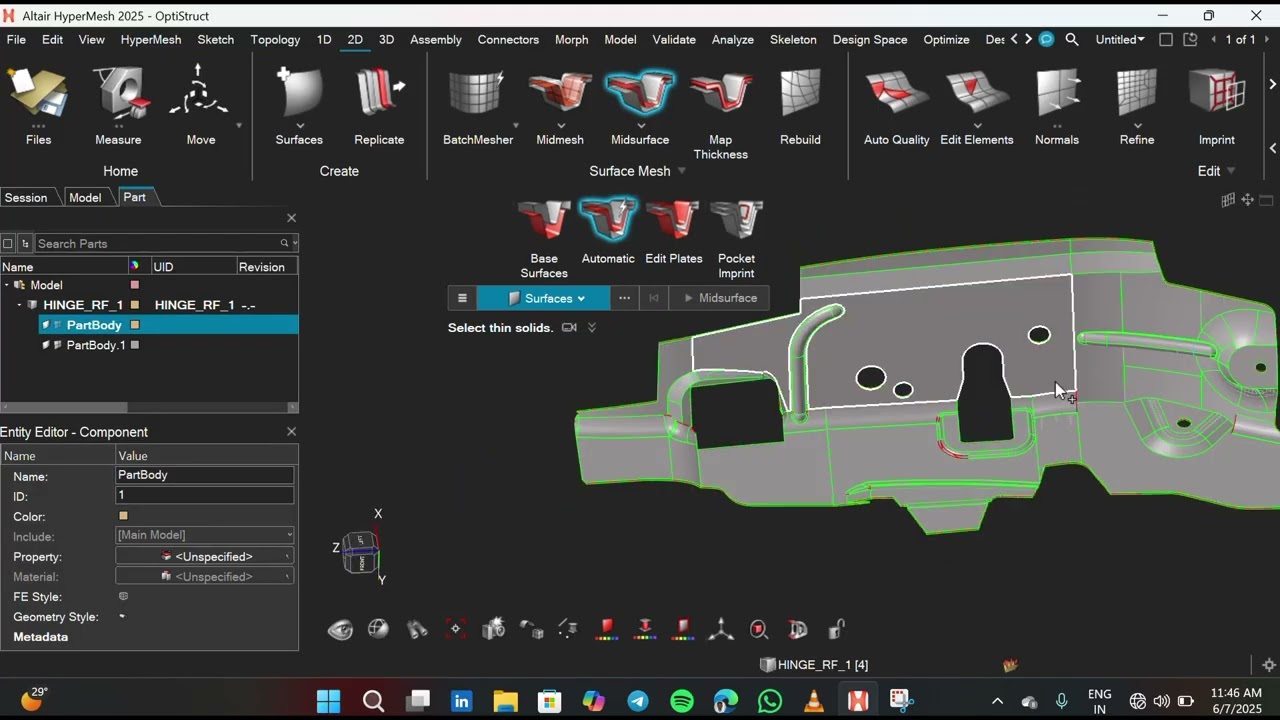The width and height of the screenshot is (1280, 720).
Task: Toggle the FE Style icon
Action: 123,596
